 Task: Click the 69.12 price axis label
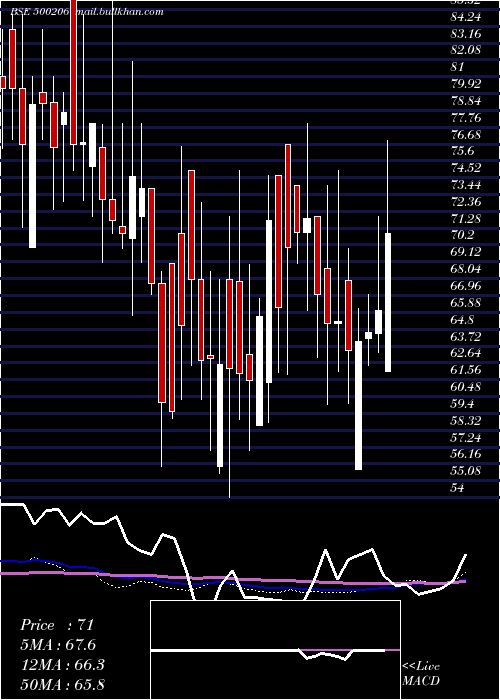466,252
